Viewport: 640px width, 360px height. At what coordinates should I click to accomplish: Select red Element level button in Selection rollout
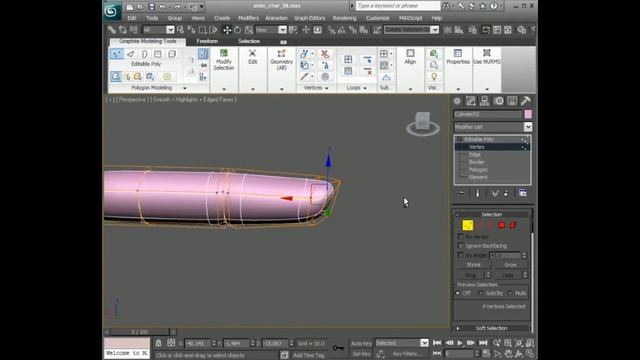pyautogui.click(x=513, y=225)
